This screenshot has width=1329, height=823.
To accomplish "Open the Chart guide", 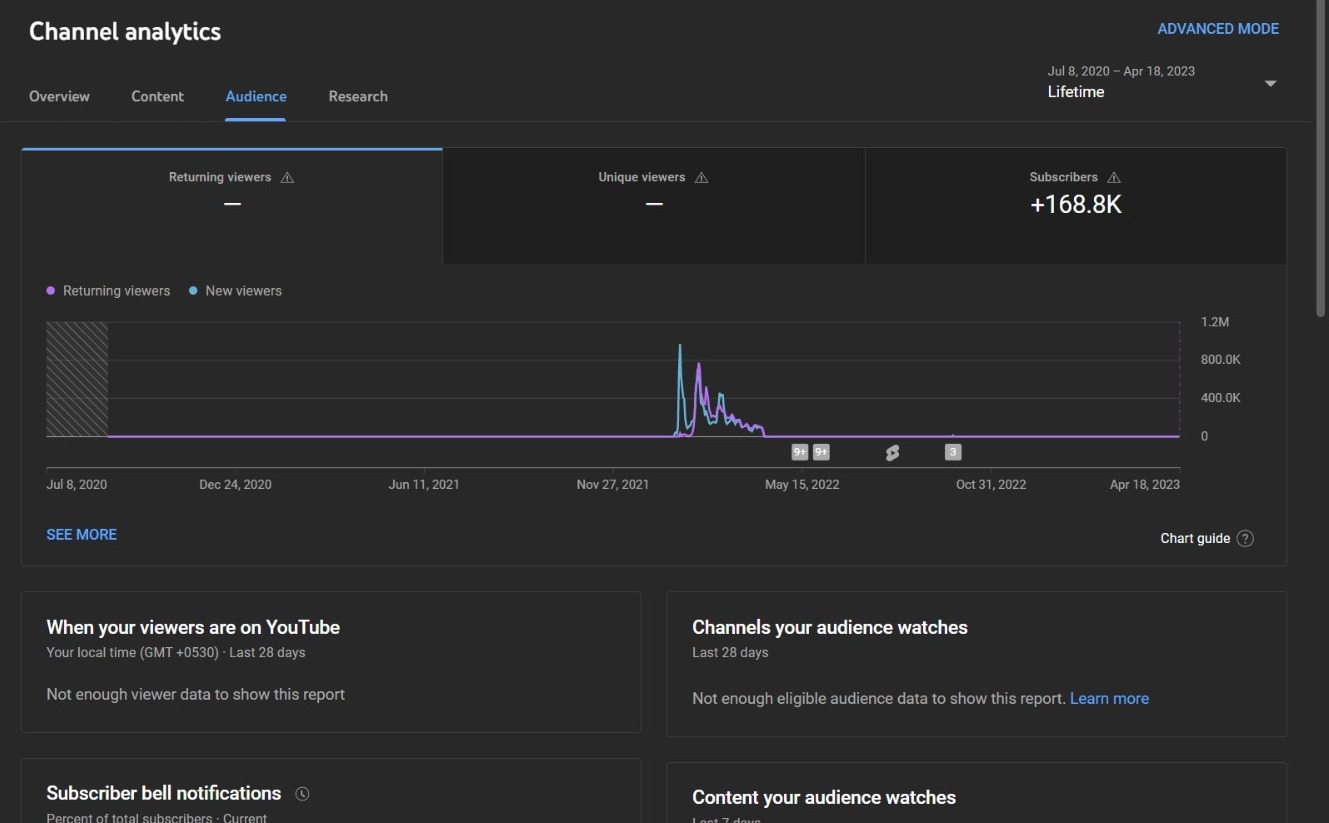I will point(1206,538).
